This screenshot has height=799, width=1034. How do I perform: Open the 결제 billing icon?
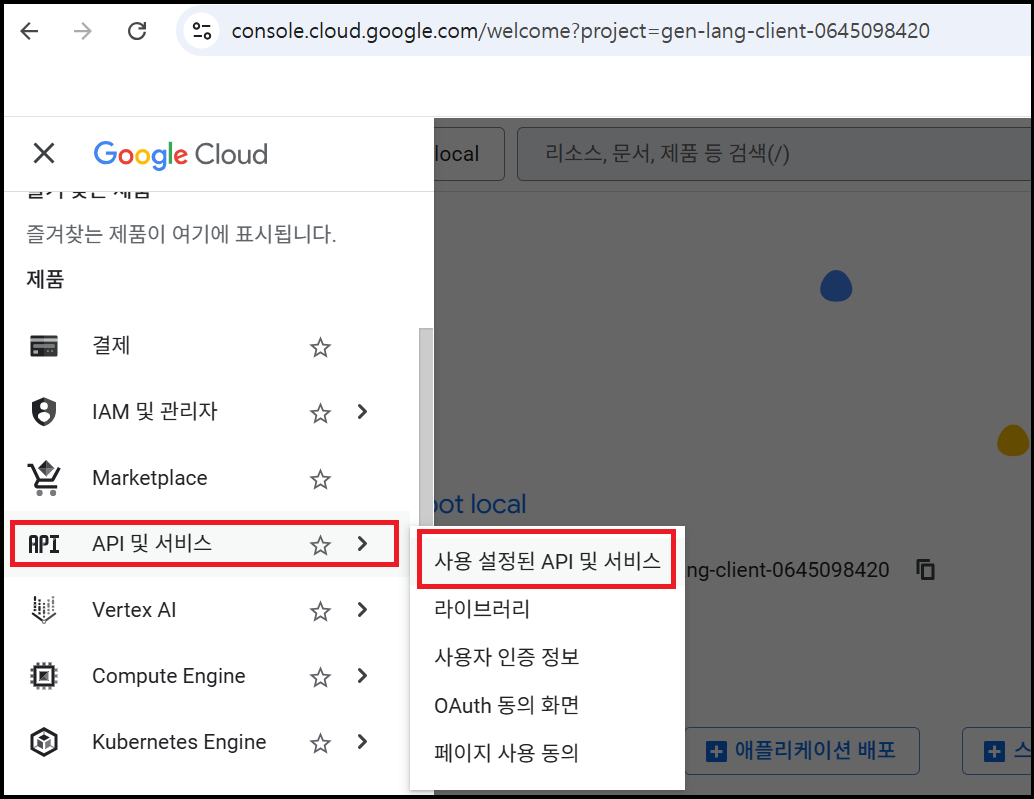44,345
